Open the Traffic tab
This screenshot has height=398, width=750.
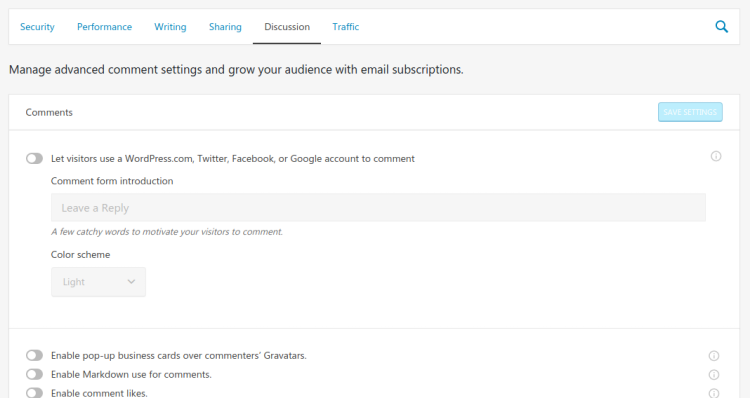[346, 27]
